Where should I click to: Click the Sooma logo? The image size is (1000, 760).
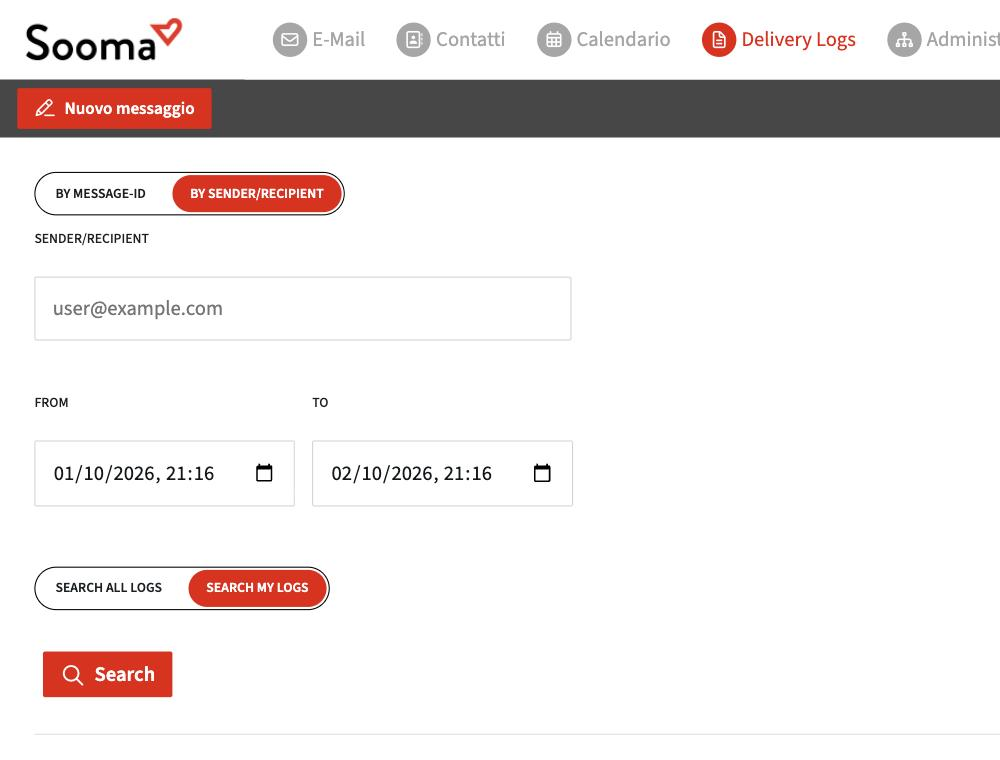coord(104,40)
